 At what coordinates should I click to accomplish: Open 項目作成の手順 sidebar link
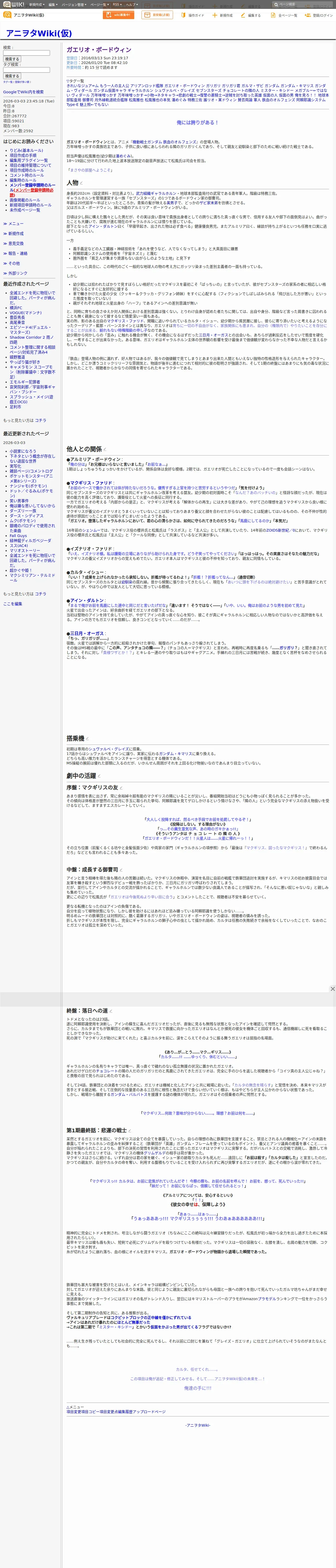tap(23, 155)
